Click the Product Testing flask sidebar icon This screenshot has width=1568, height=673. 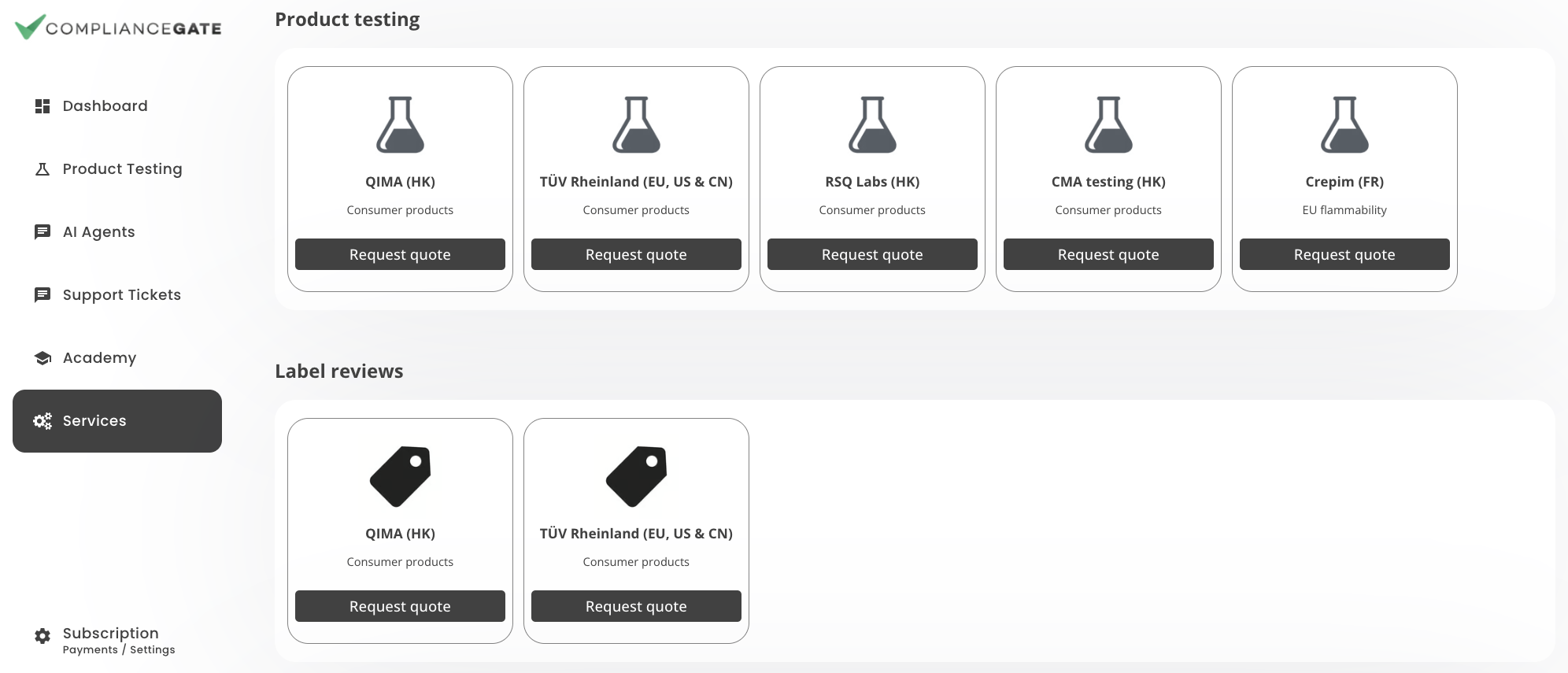click(43, 169)
